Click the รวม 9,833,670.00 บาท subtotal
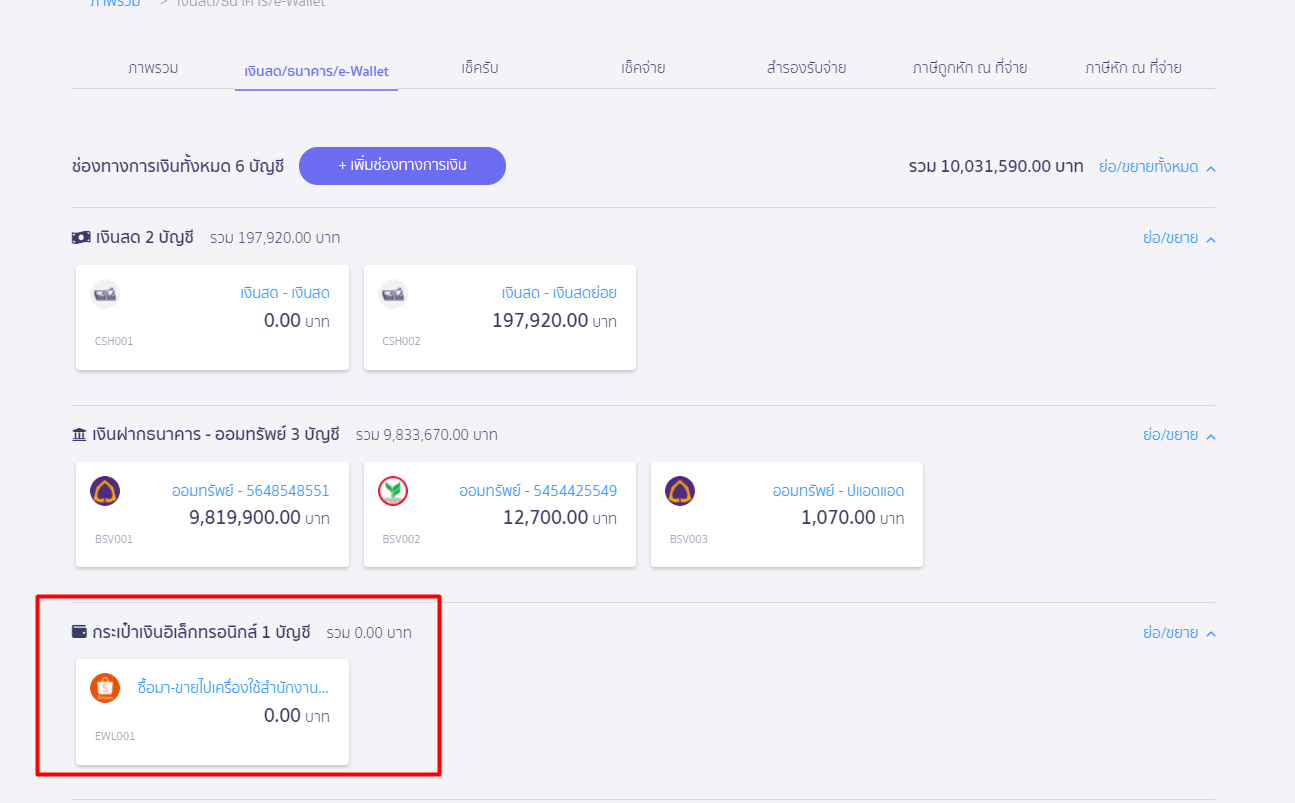The height and width of the screenshot is (803, 1295). (x=427, y=435)
